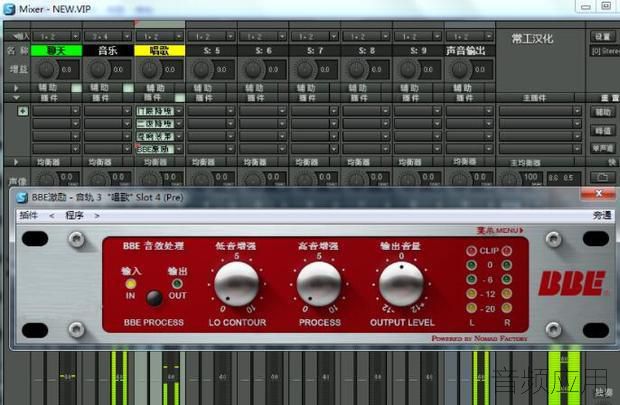620x405 pixels.
Task: Open the BBE激励 slot dropdown on 唱歌 channel
Action: (x=179, y=149)
